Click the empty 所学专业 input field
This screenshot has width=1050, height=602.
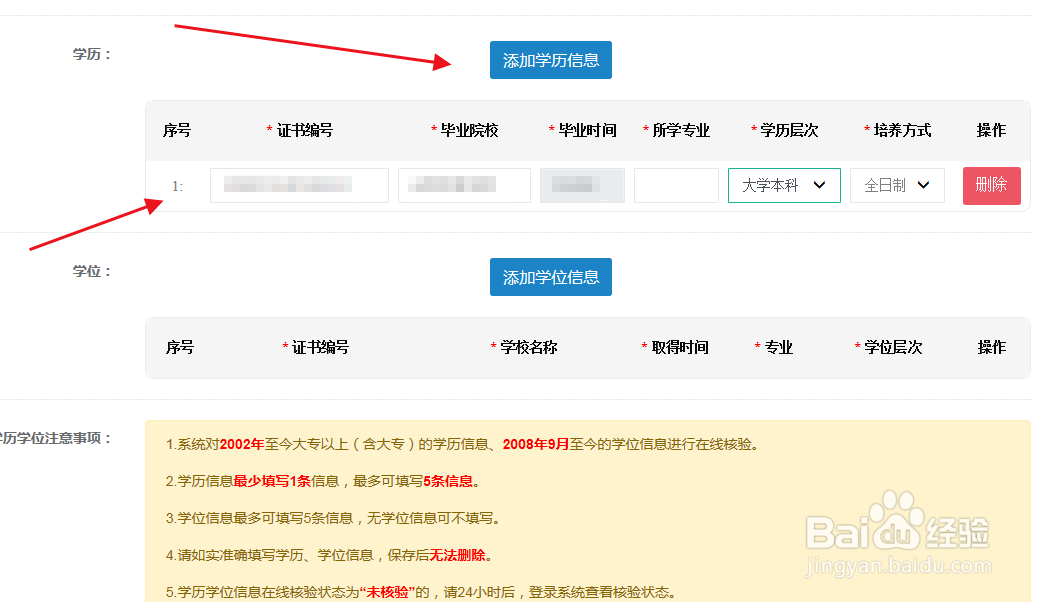[676, 185]
